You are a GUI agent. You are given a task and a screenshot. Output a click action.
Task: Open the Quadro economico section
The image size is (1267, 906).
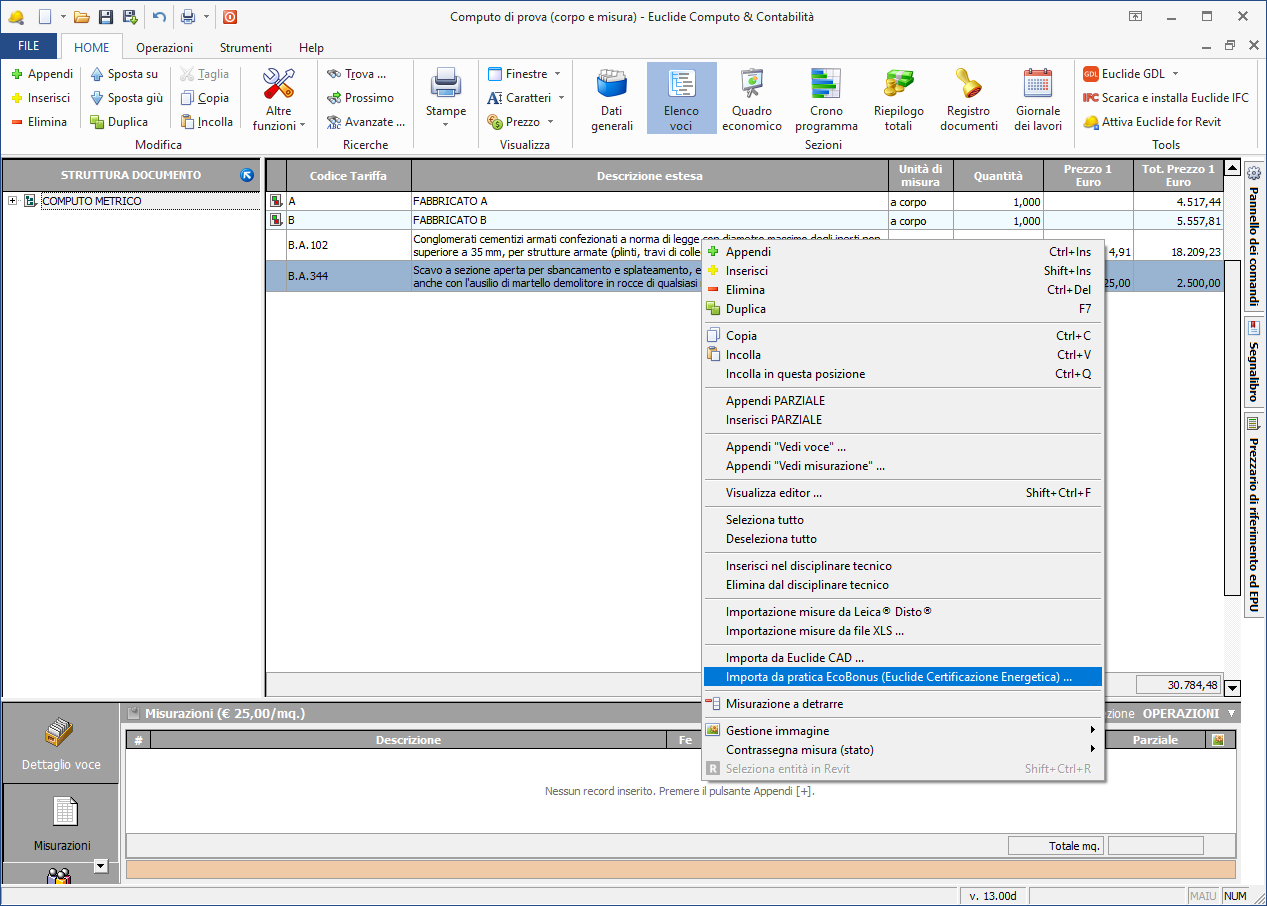[x=751, y=99]
